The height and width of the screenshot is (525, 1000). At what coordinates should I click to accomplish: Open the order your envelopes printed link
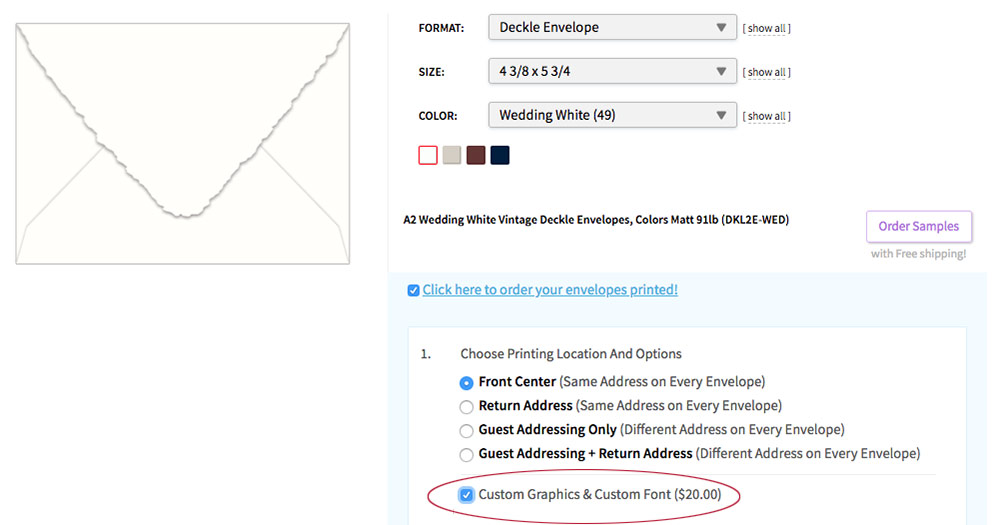550,290
